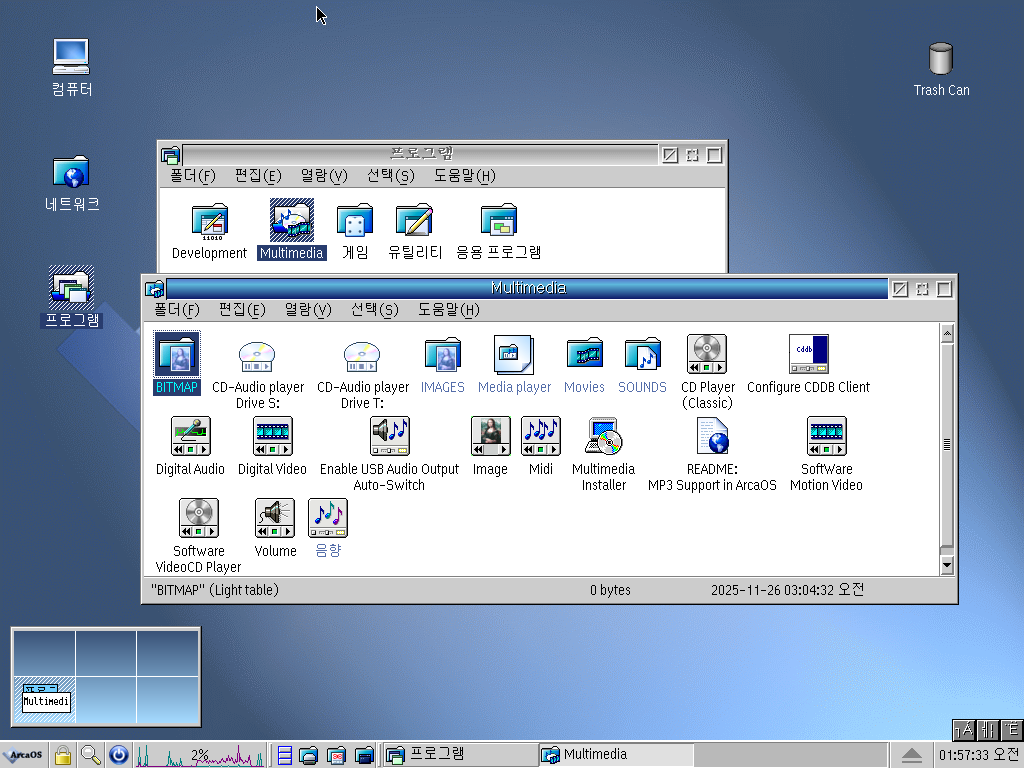The height and width of the screenshot is (768, 1024).
Task: Open 도움말(H) menu in Multimedia window
Action: click(448, 310)
